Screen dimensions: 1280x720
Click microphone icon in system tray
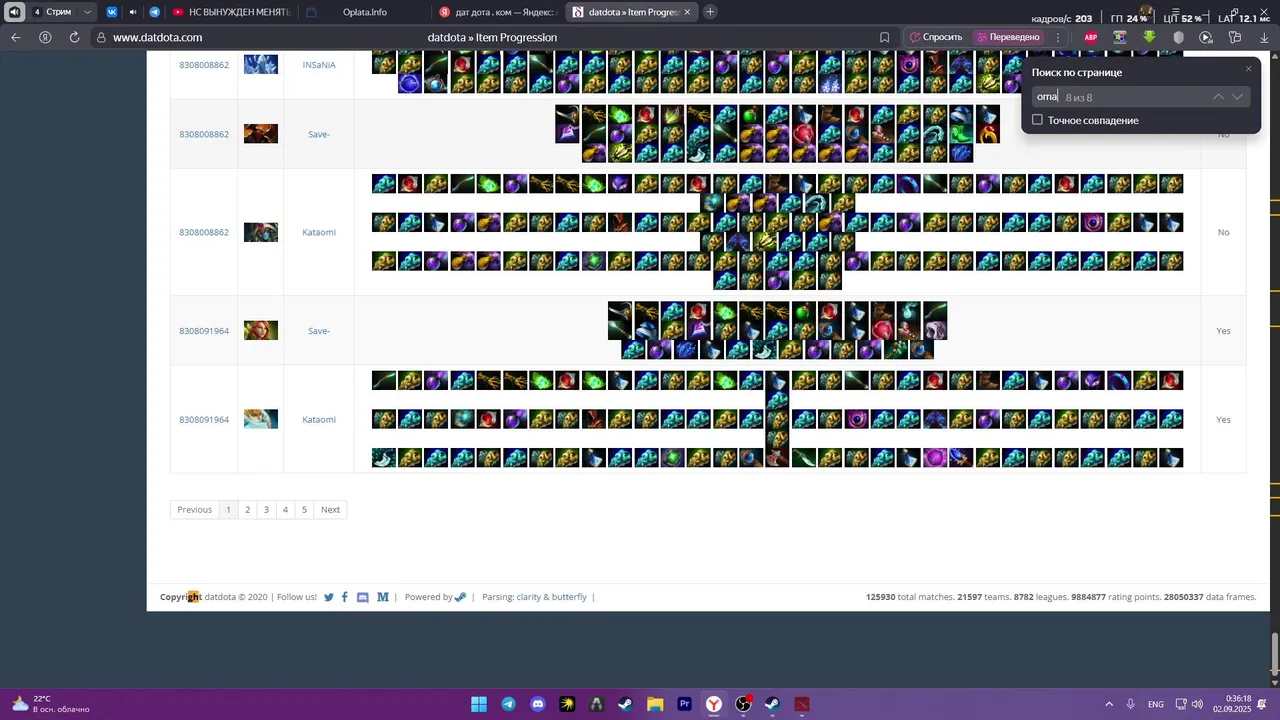(1130, 704)
